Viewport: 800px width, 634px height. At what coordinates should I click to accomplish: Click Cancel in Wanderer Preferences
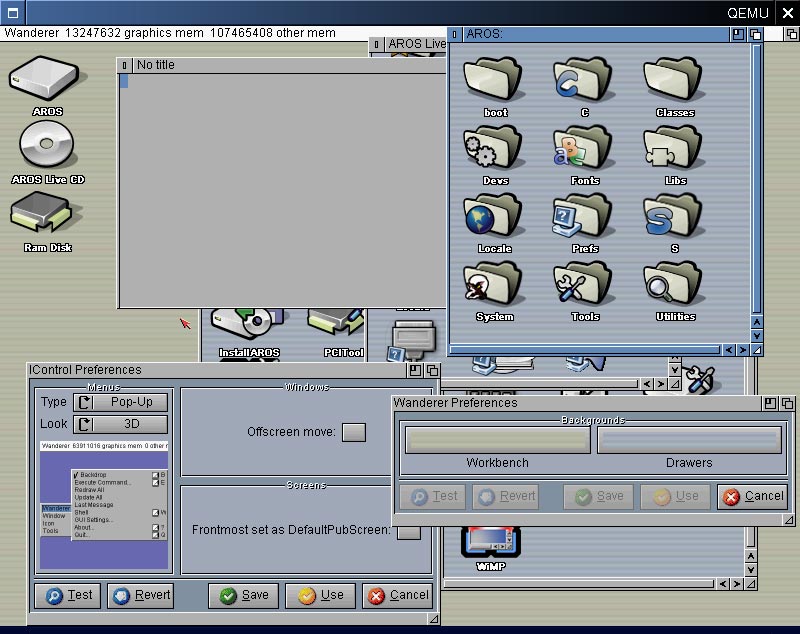752,496
